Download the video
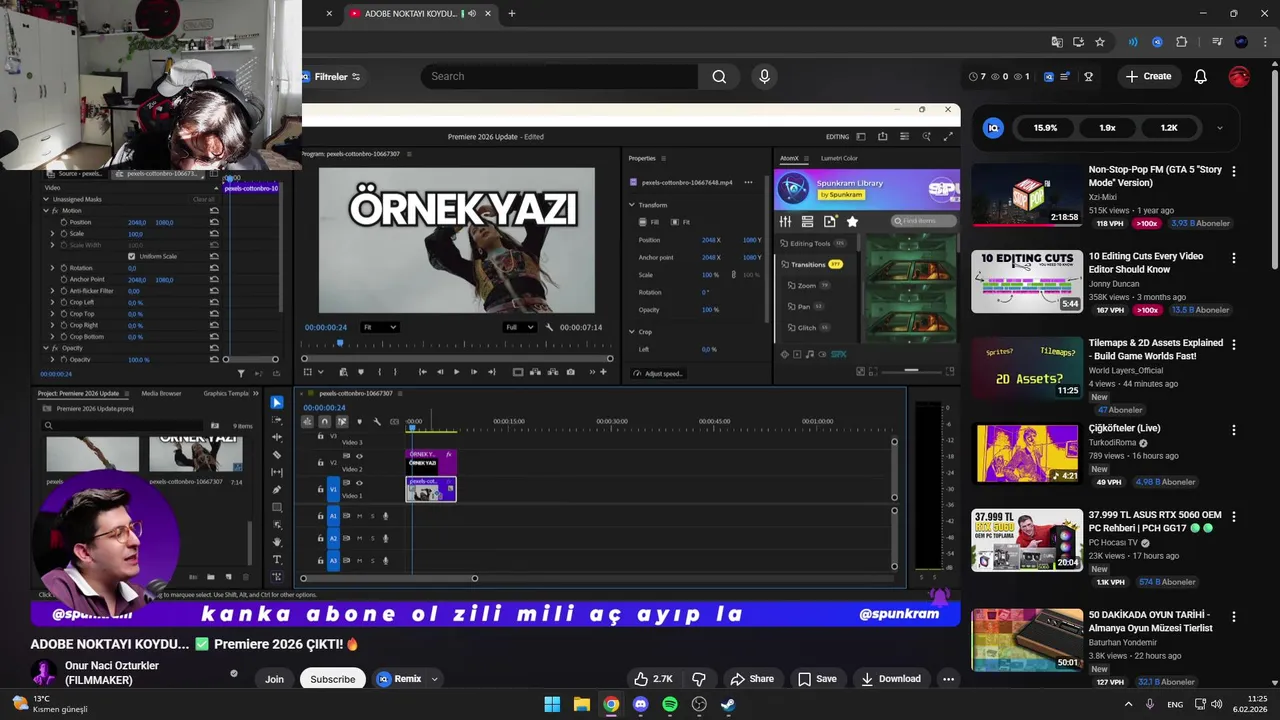The image size is (1280, 720). tap(890, 679)
